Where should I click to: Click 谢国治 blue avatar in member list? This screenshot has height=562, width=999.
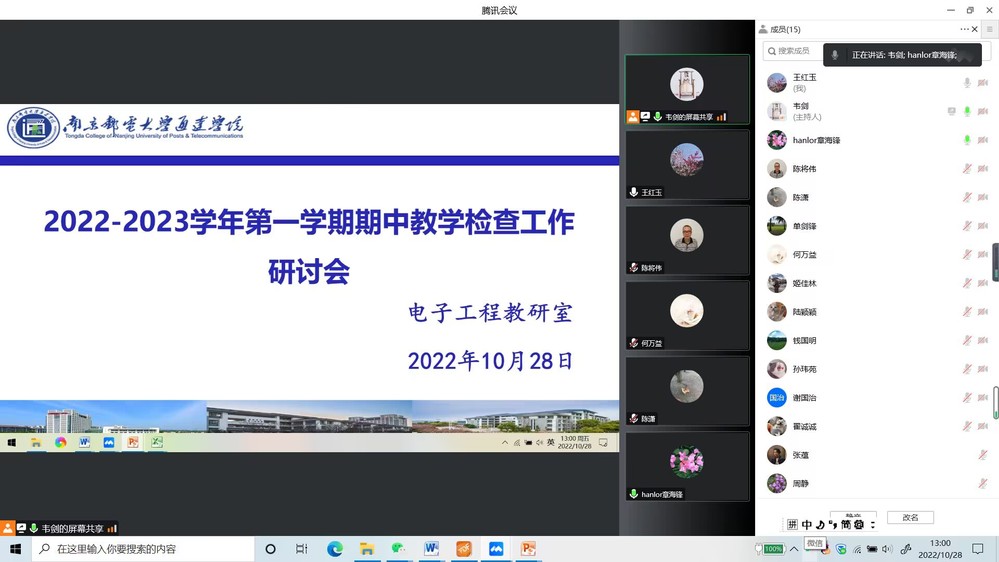[x=777, y=398]
